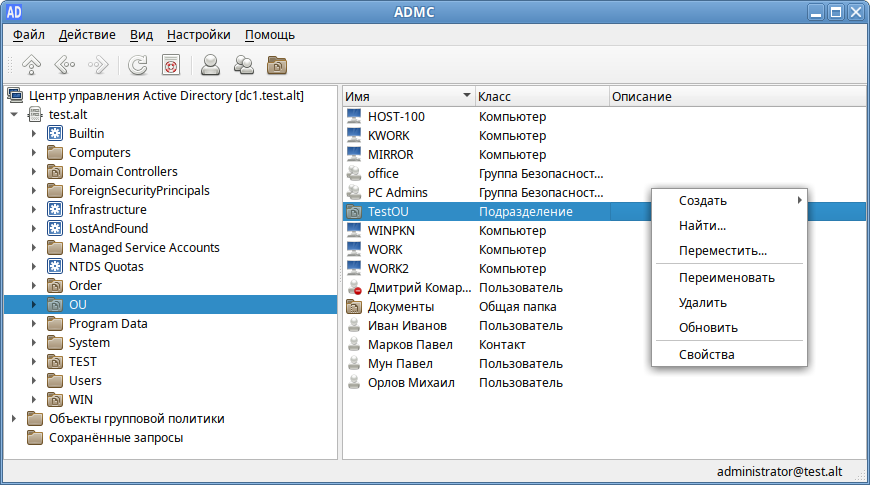Select the Program Data tree item

(108, 324)
